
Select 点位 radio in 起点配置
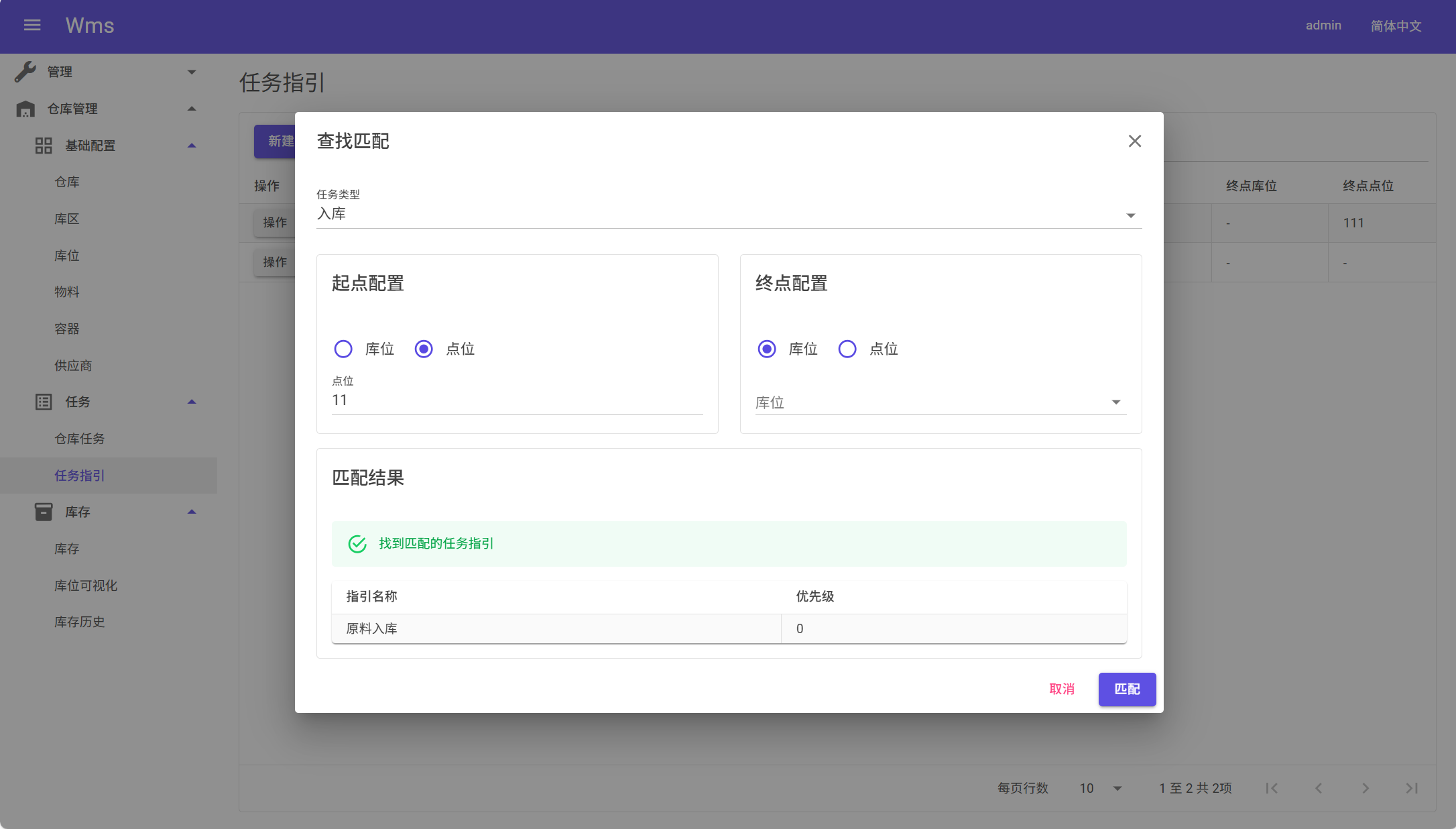click(424, 349)
